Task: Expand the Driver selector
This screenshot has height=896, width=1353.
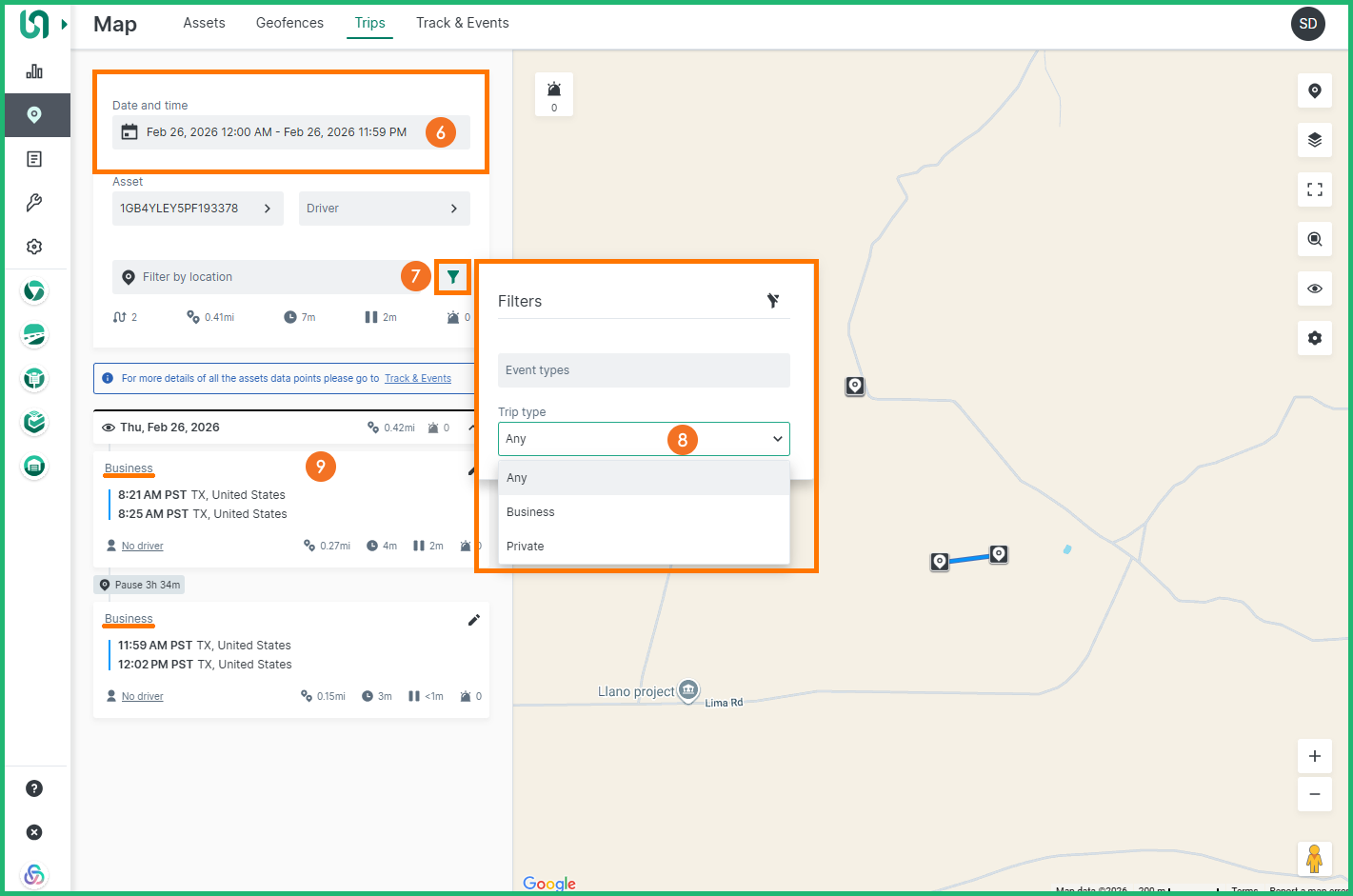Action: 384,209
